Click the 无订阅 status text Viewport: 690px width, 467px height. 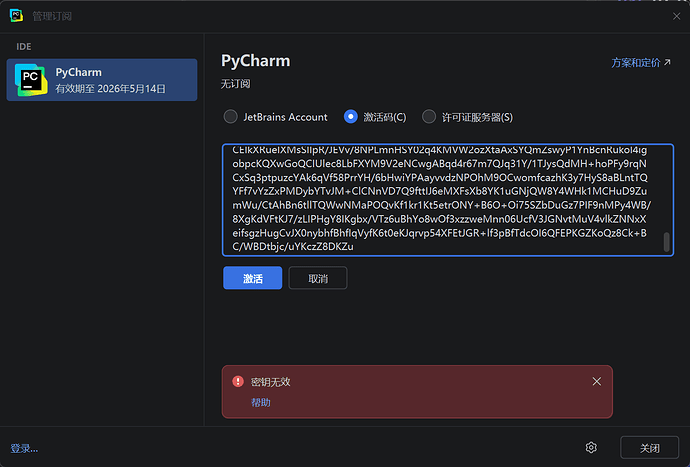coord(235,84)
